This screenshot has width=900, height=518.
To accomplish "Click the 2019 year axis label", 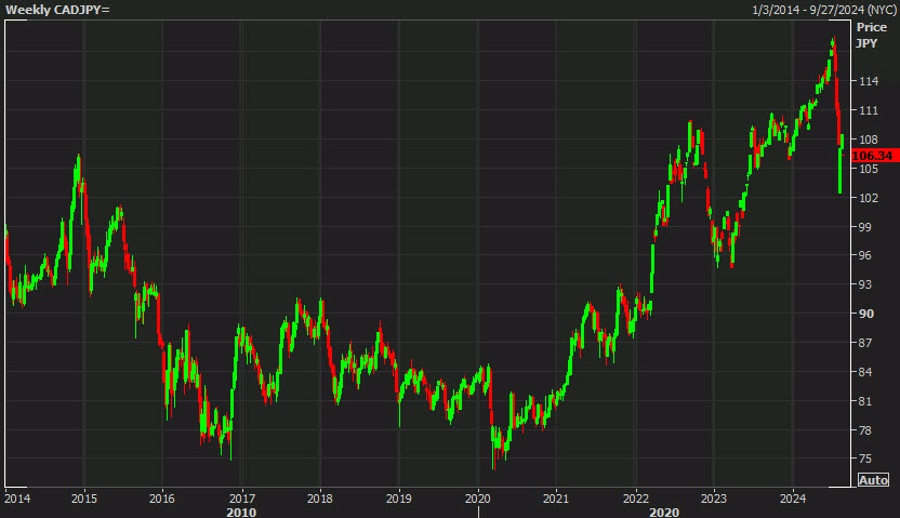I will click(399, 498).
